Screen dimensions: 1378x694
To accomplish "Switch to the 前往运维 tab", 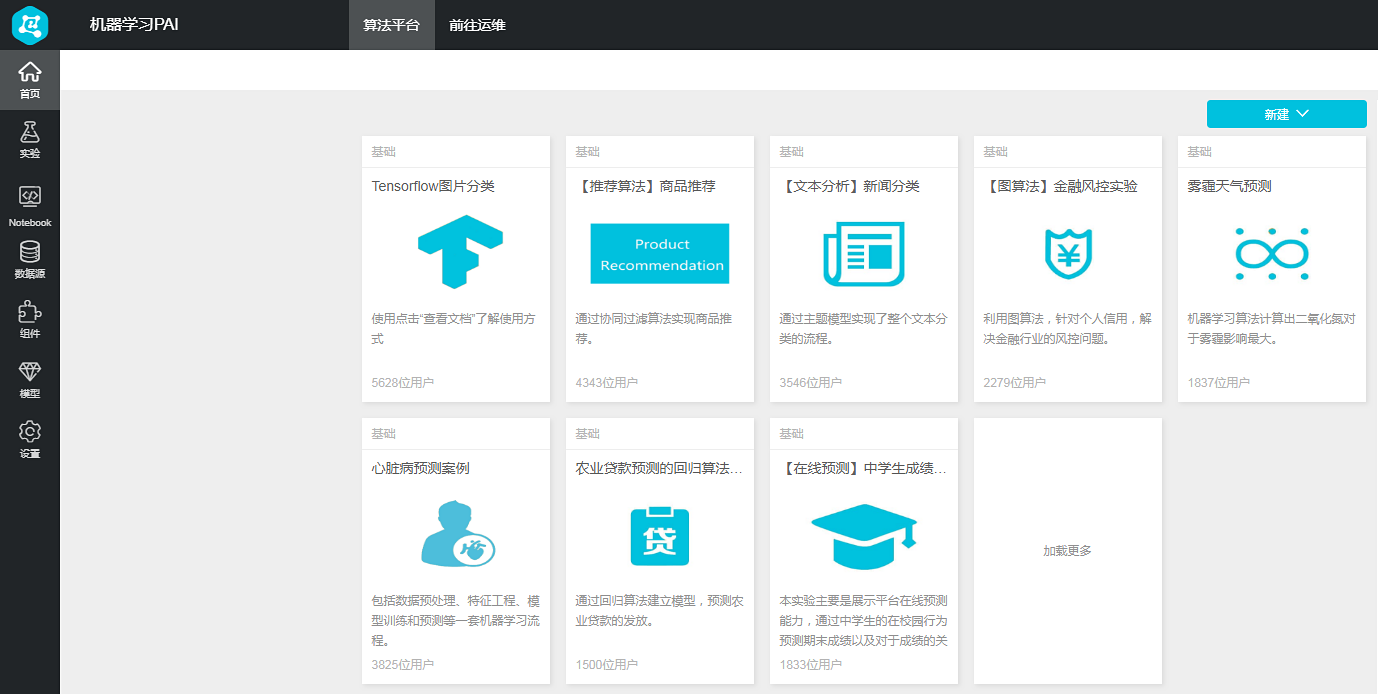I will pyautogui.click(x=477, y=25).
